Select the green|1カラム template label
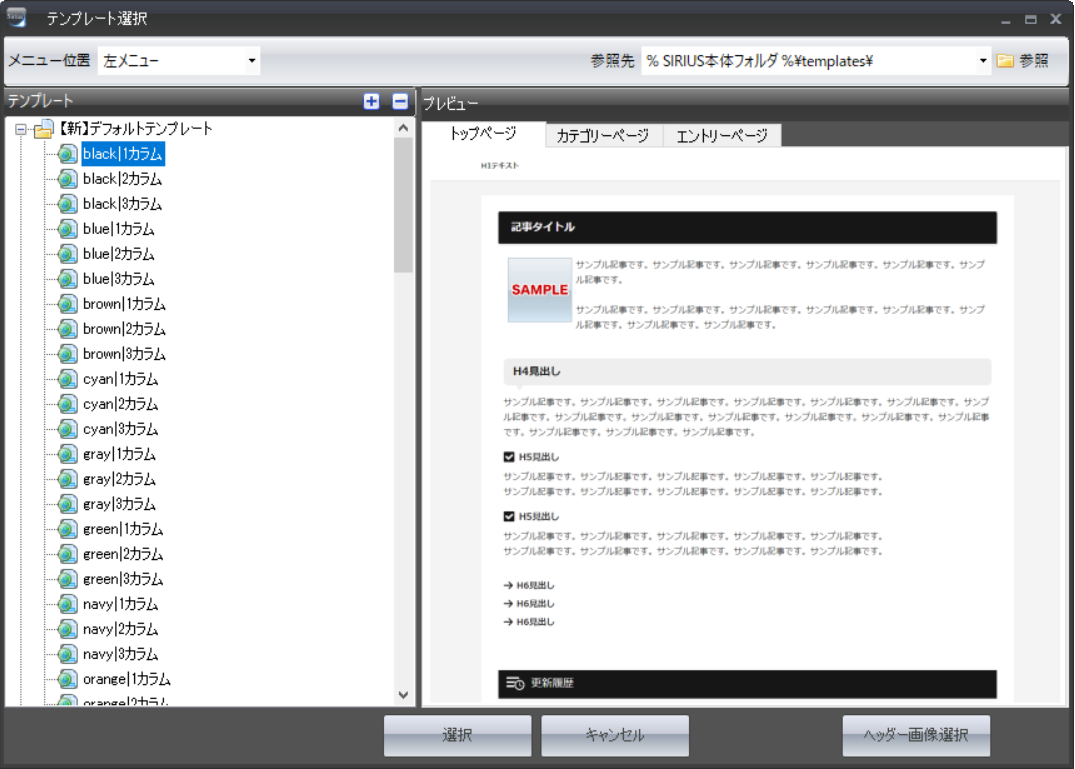This screenshot has height=769, width=1075. (x=123, y=529)
